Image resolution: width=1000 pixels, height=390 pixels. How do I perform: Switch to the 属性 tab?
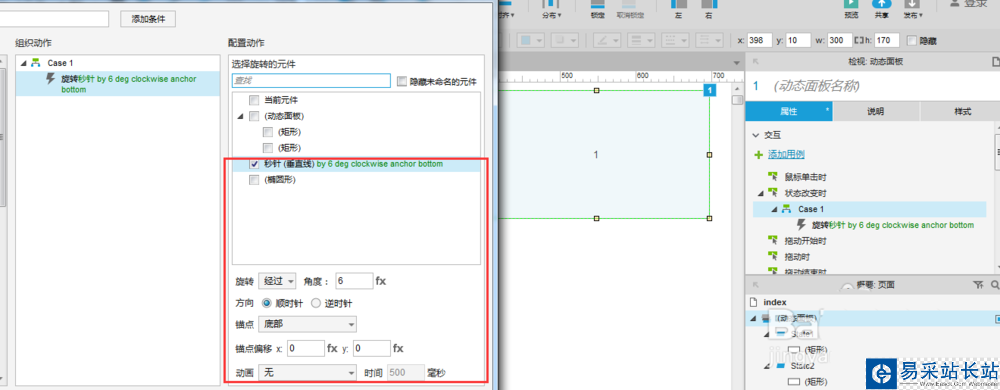[789, 112]
